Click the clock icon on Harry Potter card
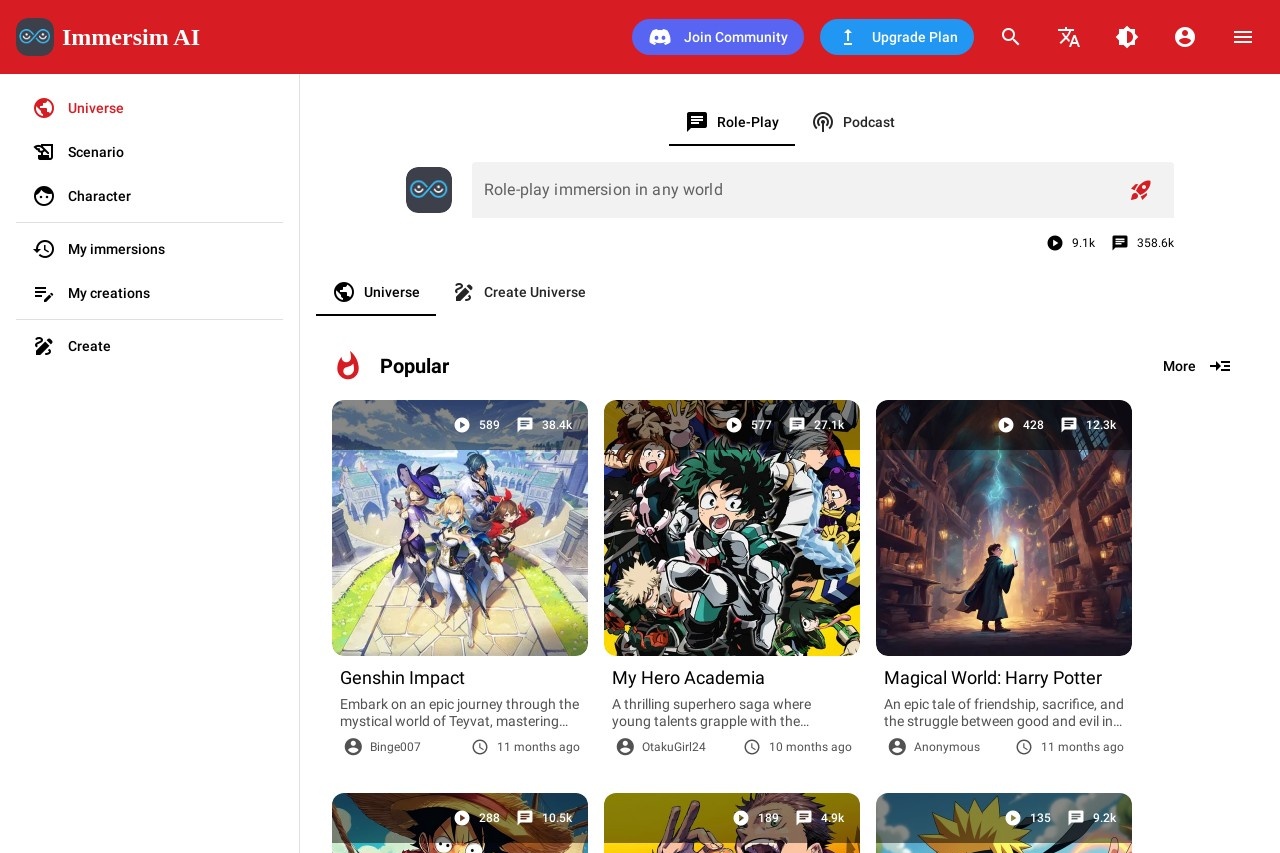1280x853 pixels. pos(1024,747)
